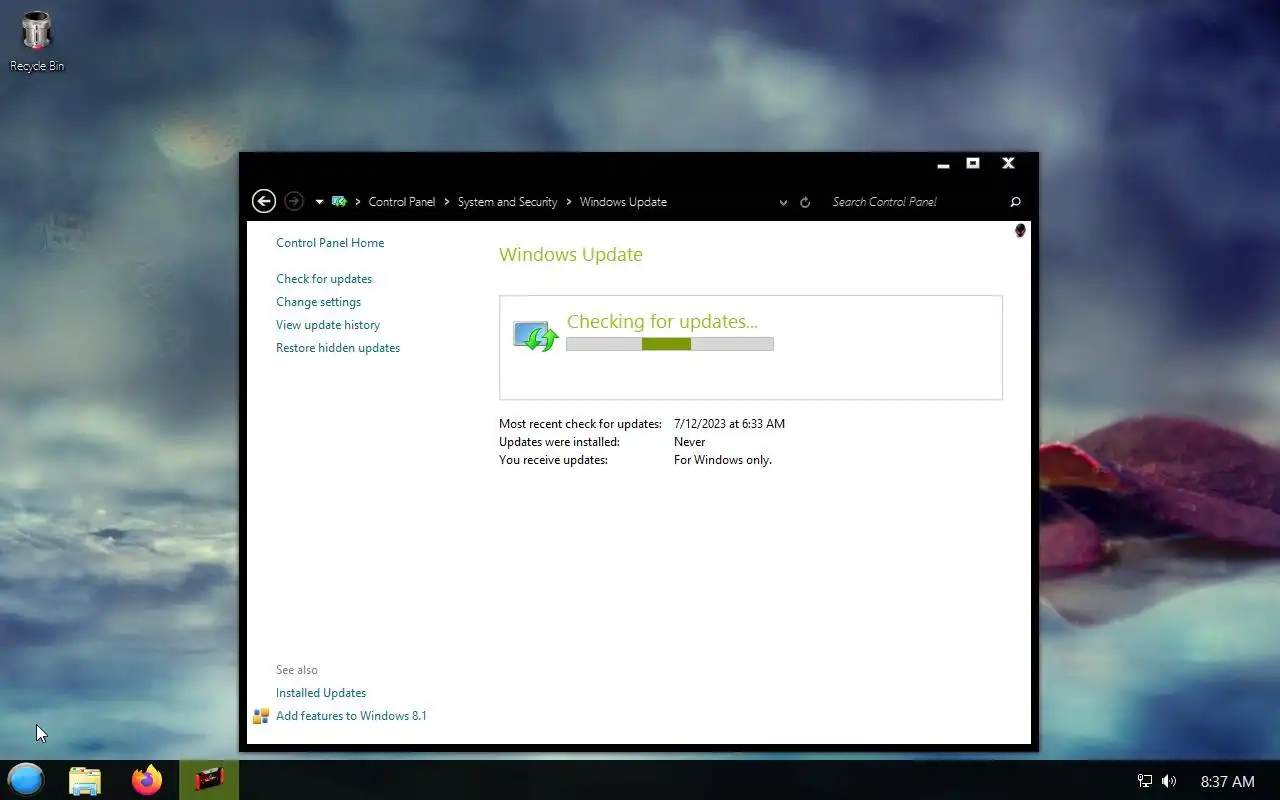Click the Windows Update status icon

(x=535, y=336)
